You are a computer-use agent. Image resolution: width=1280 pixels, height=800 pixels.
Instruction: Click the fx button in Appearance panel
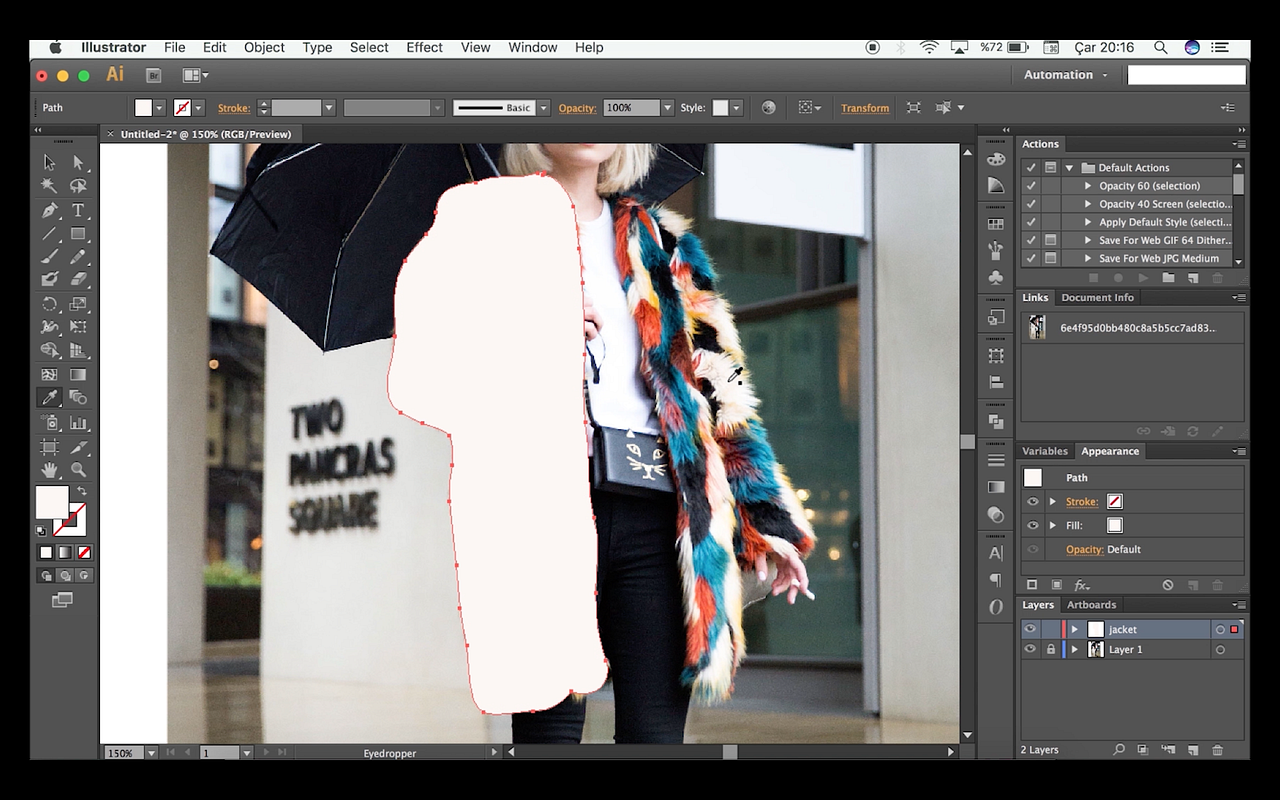(x=1082, y=584)
